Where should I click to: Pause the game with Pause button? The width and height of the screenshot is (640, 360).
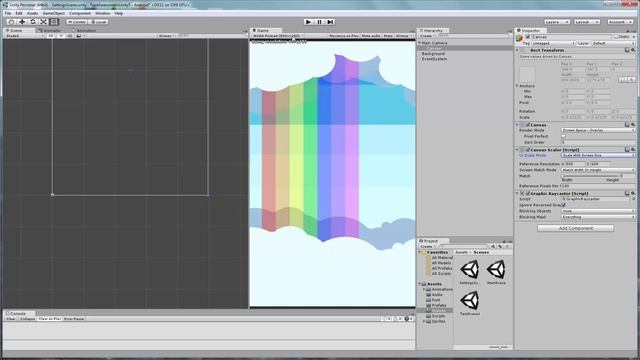[x=320, y=22]
